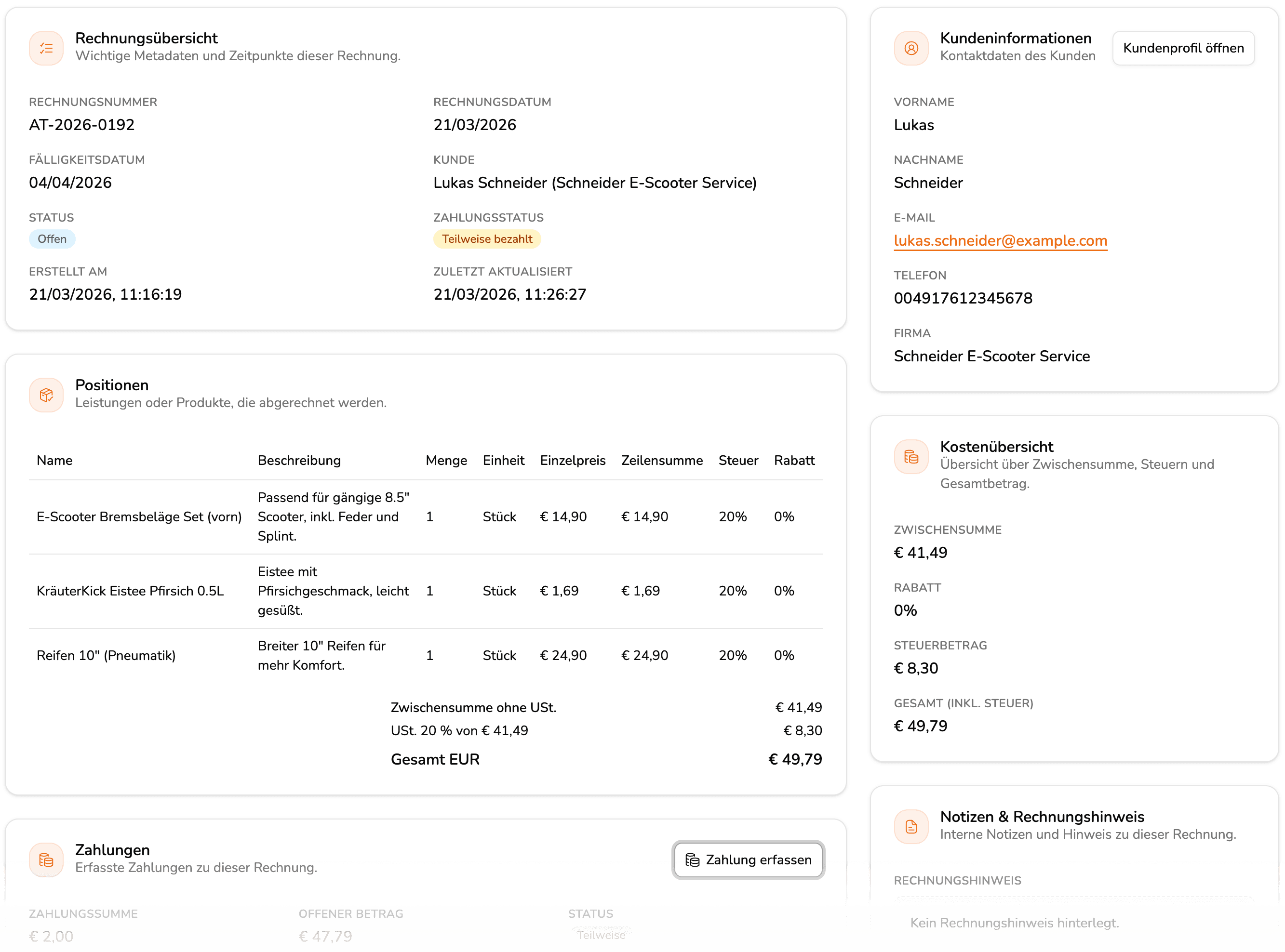Click the Zahlungssumme € 2,00 value
Screen dimensions: 1285x952
[51, 936]
